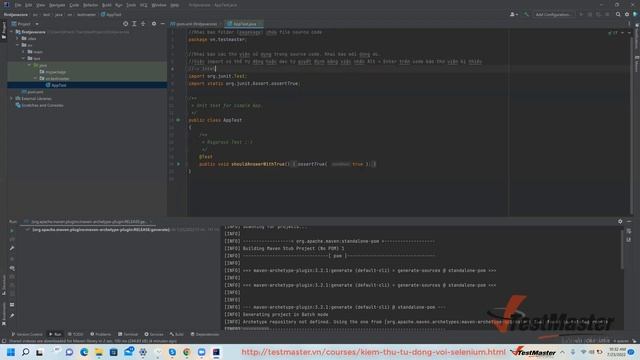Open Project panel options gear
The width and height of the screenshot is (640, 360).
(x=154, y=24)
